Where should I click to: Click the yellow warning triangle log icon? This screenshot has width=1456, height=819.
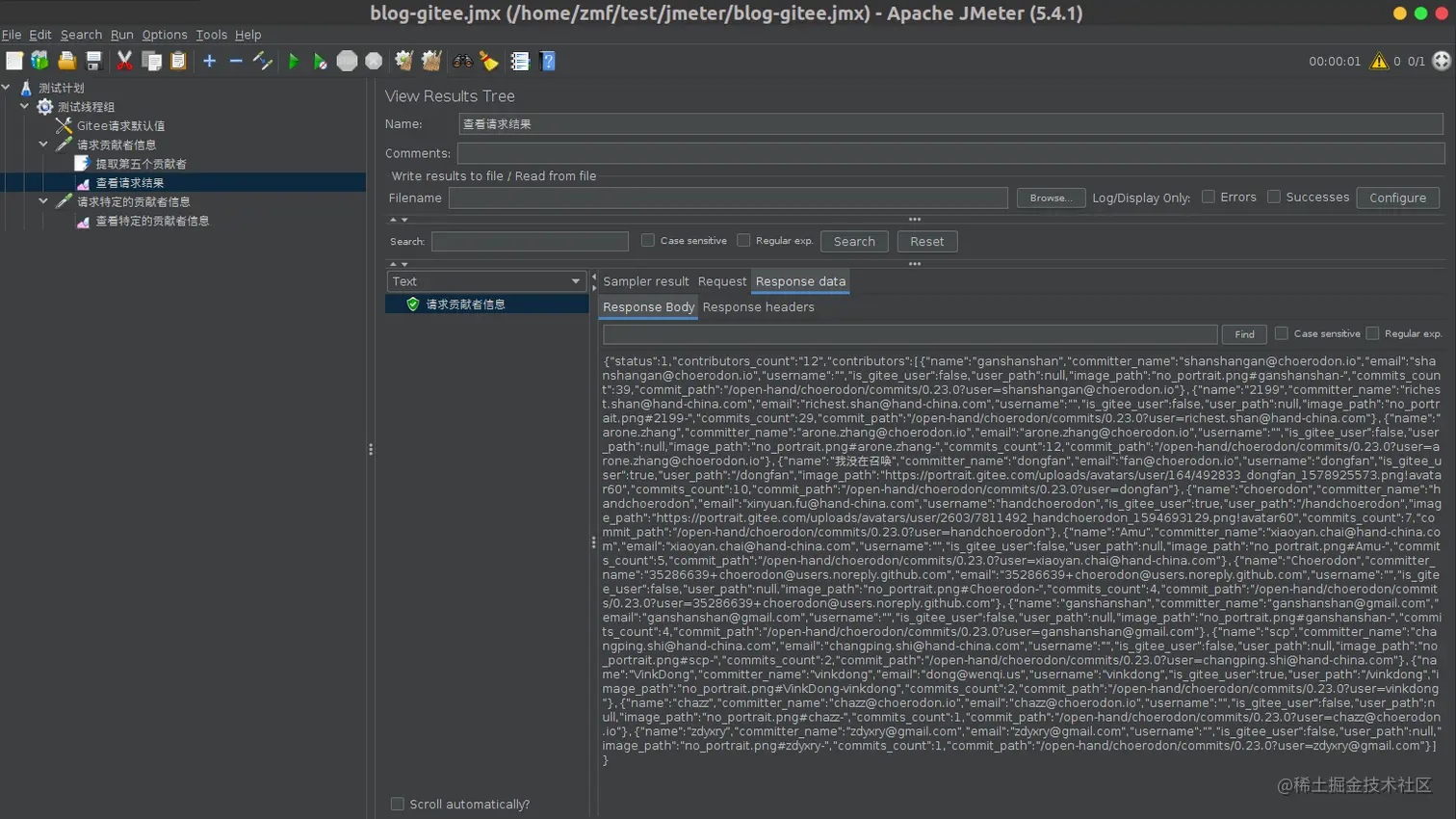[x=1379, y=61]
